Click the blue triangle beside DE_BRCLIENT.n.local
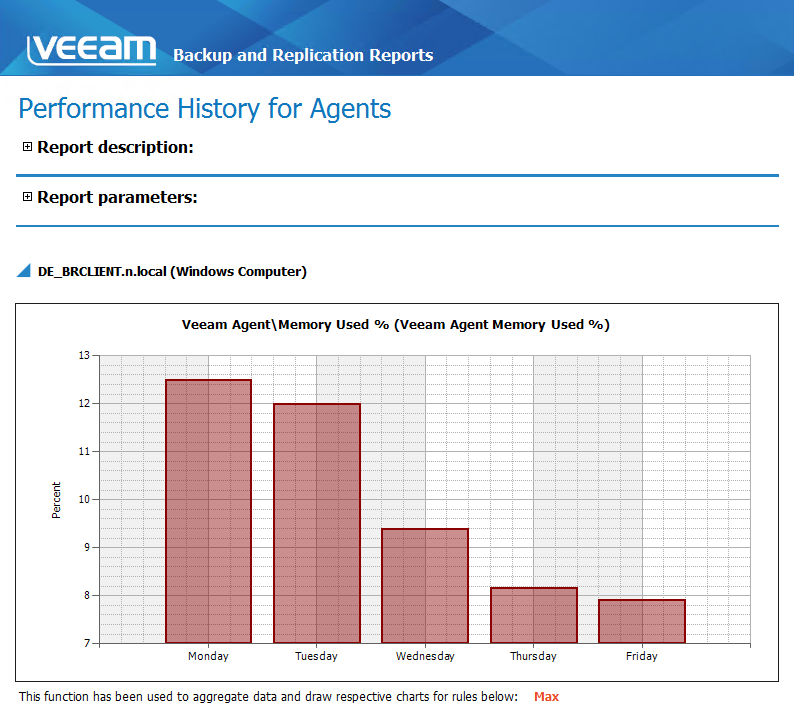 coord(24,271)
